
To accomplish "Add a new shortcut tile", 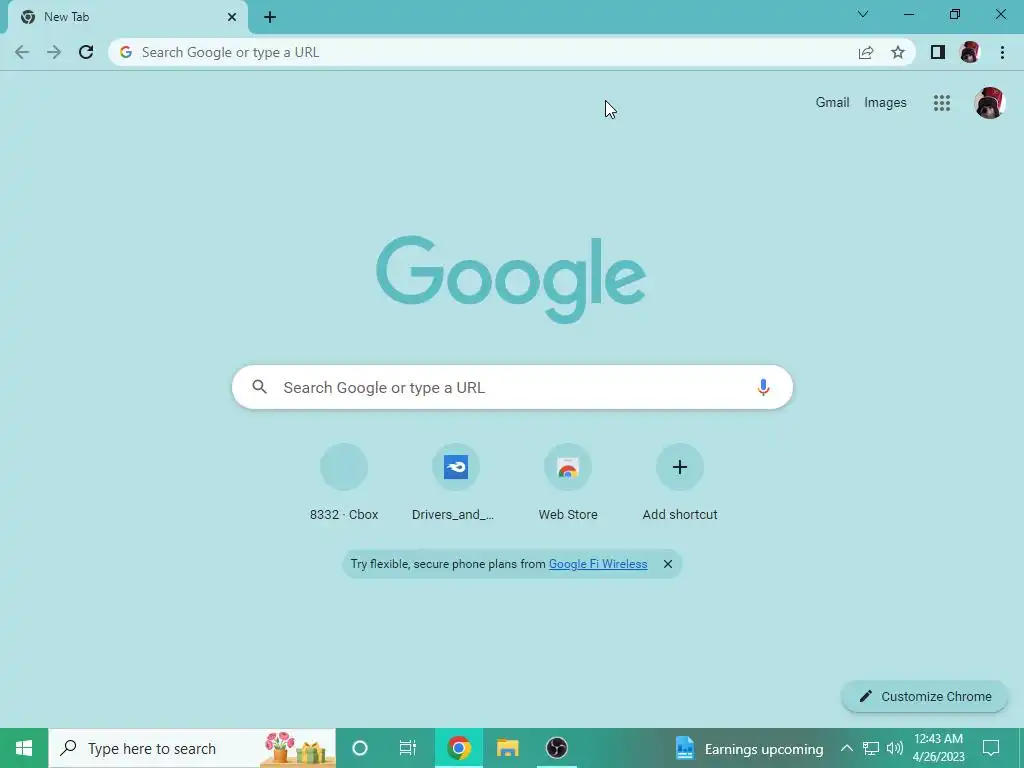I will 680,483.
